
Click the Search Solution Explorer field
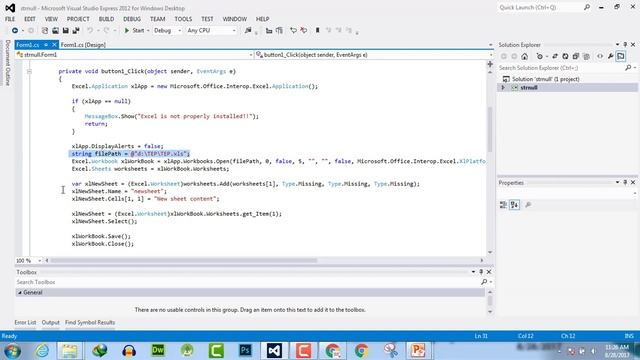click(561, 68)
